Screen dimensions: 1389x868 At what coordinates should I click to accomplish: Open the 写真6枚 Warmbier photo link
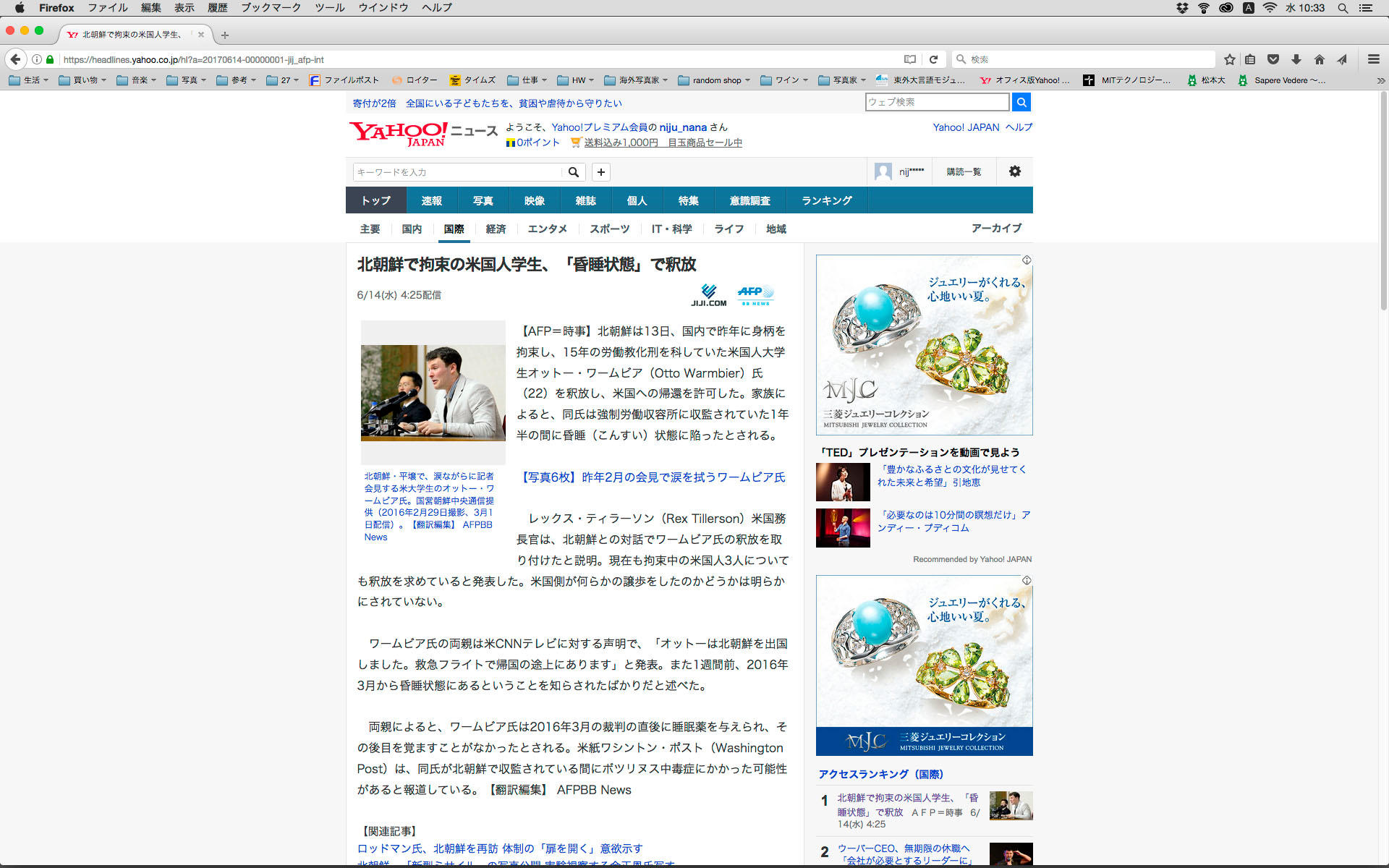point(653,477)
